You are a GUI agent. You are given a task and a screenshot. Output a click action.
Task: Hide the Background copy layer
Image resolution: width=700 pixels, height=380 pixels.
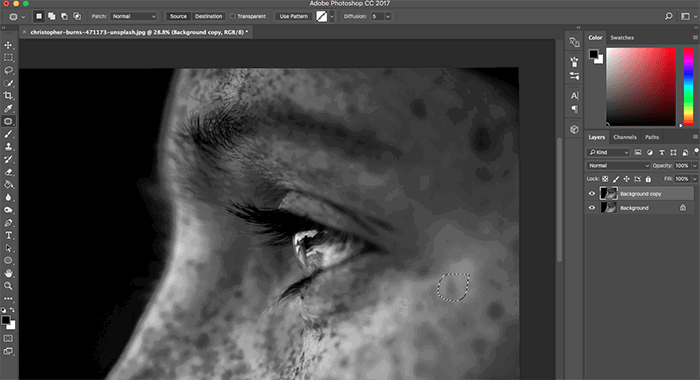592,193
